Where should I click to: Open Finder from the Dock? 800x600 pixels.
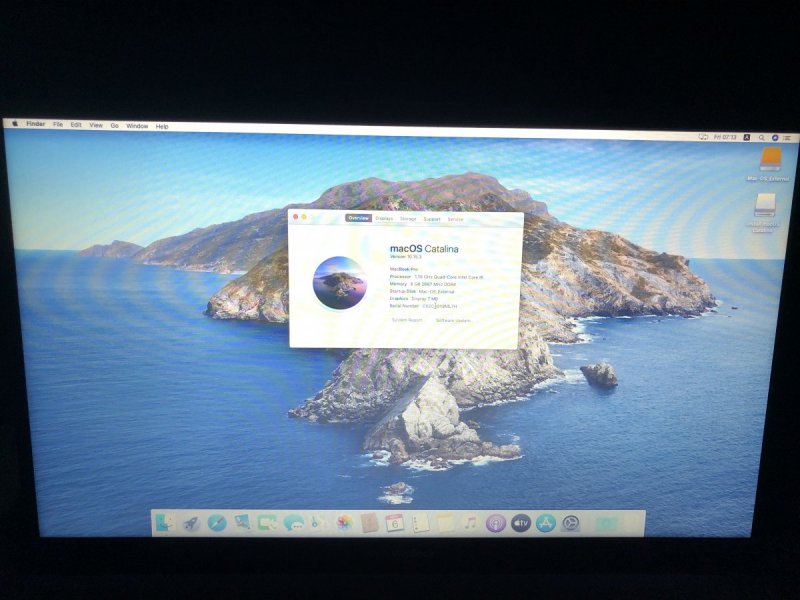[165, 522]
